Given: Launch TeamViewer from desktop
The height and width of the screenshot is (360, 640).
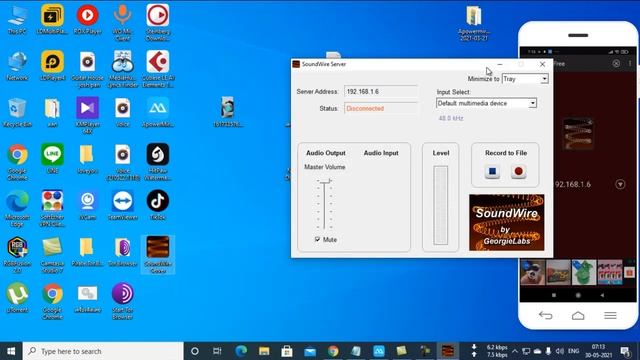Looking at the screenshot, I should click(x=122, y=205).
